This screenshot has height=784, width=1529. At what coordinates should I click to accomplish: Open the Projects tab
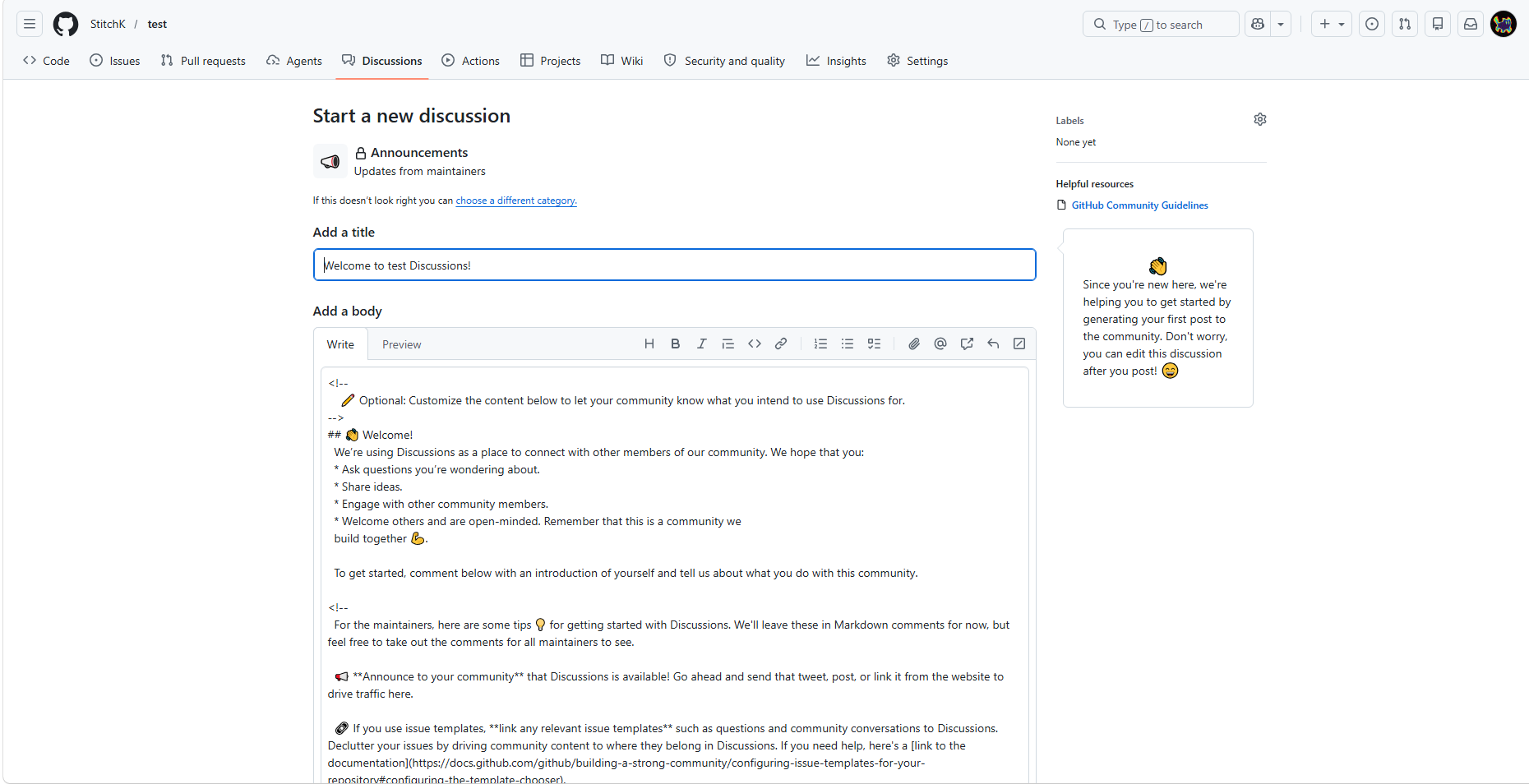[x=551, y=60]
